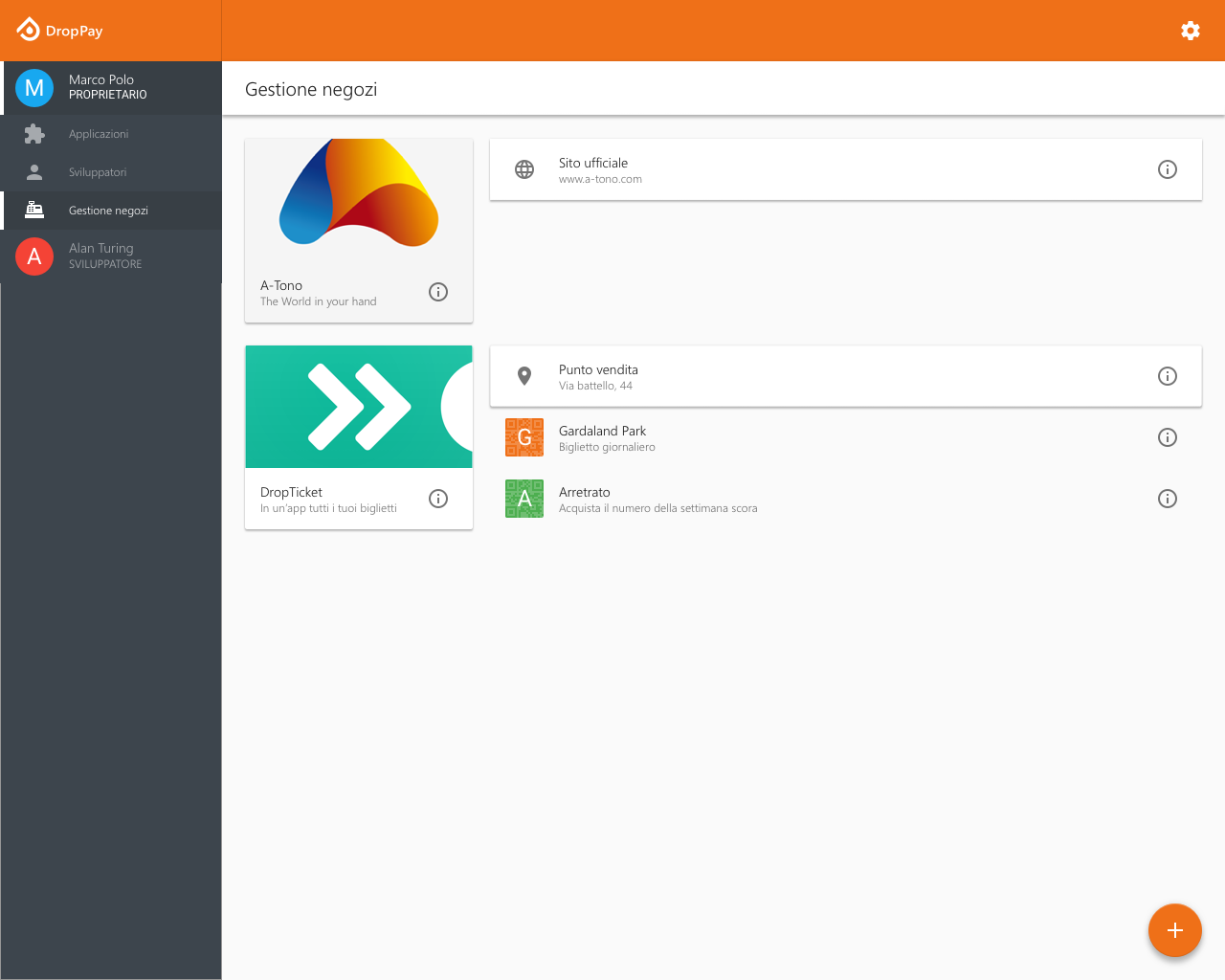This screenshot has height=980, width=1225.
Task: Open Sviluppatori menu item
Action: point(111,172)
